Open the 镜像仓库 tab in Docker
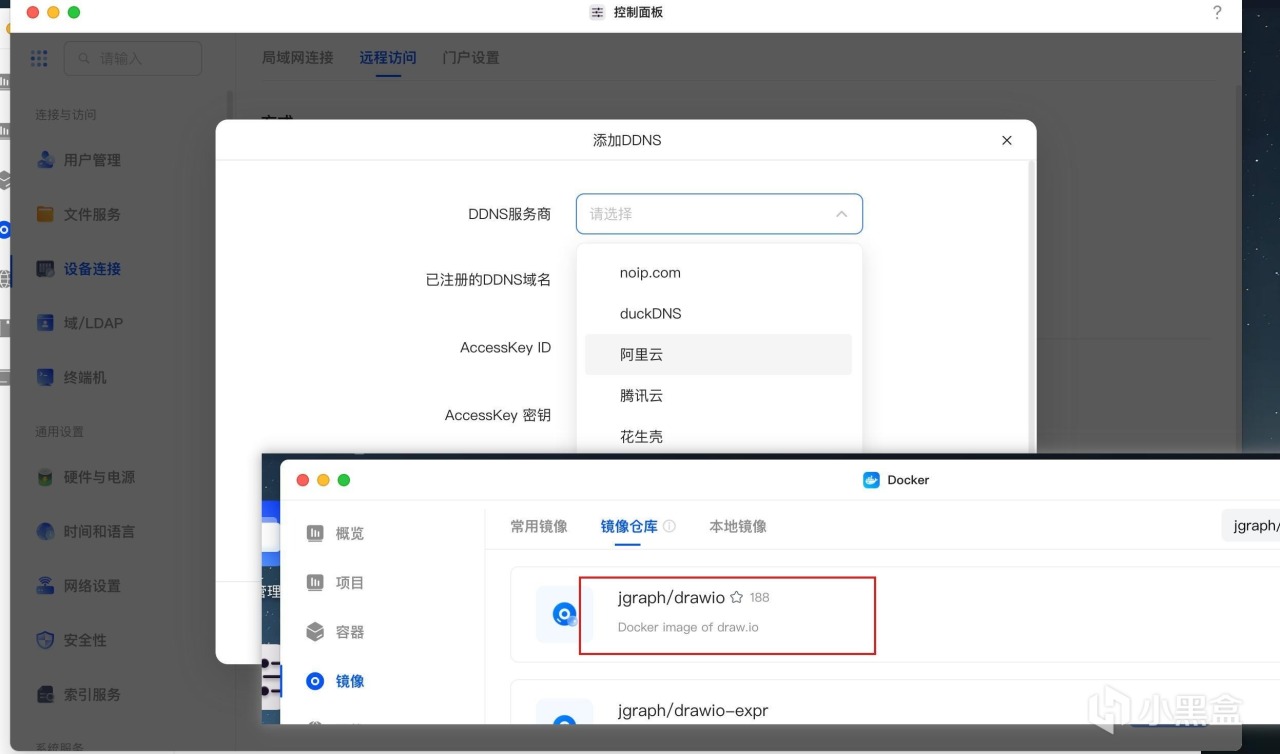 tap(629, 526)
